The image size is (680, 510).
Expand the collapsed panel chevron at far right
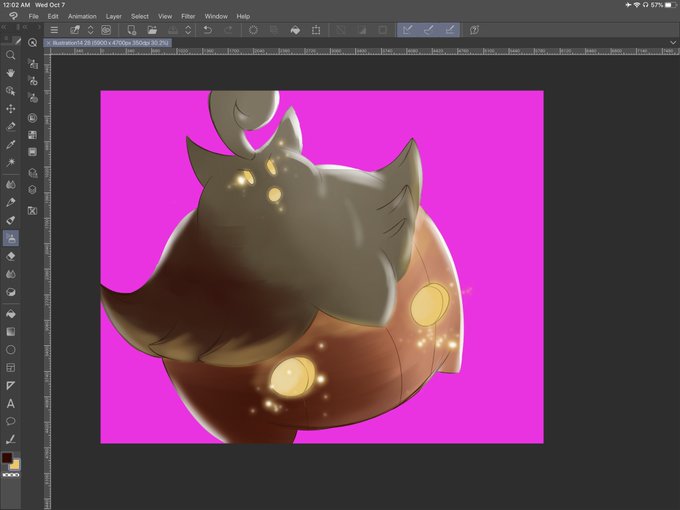pos(673,42)
